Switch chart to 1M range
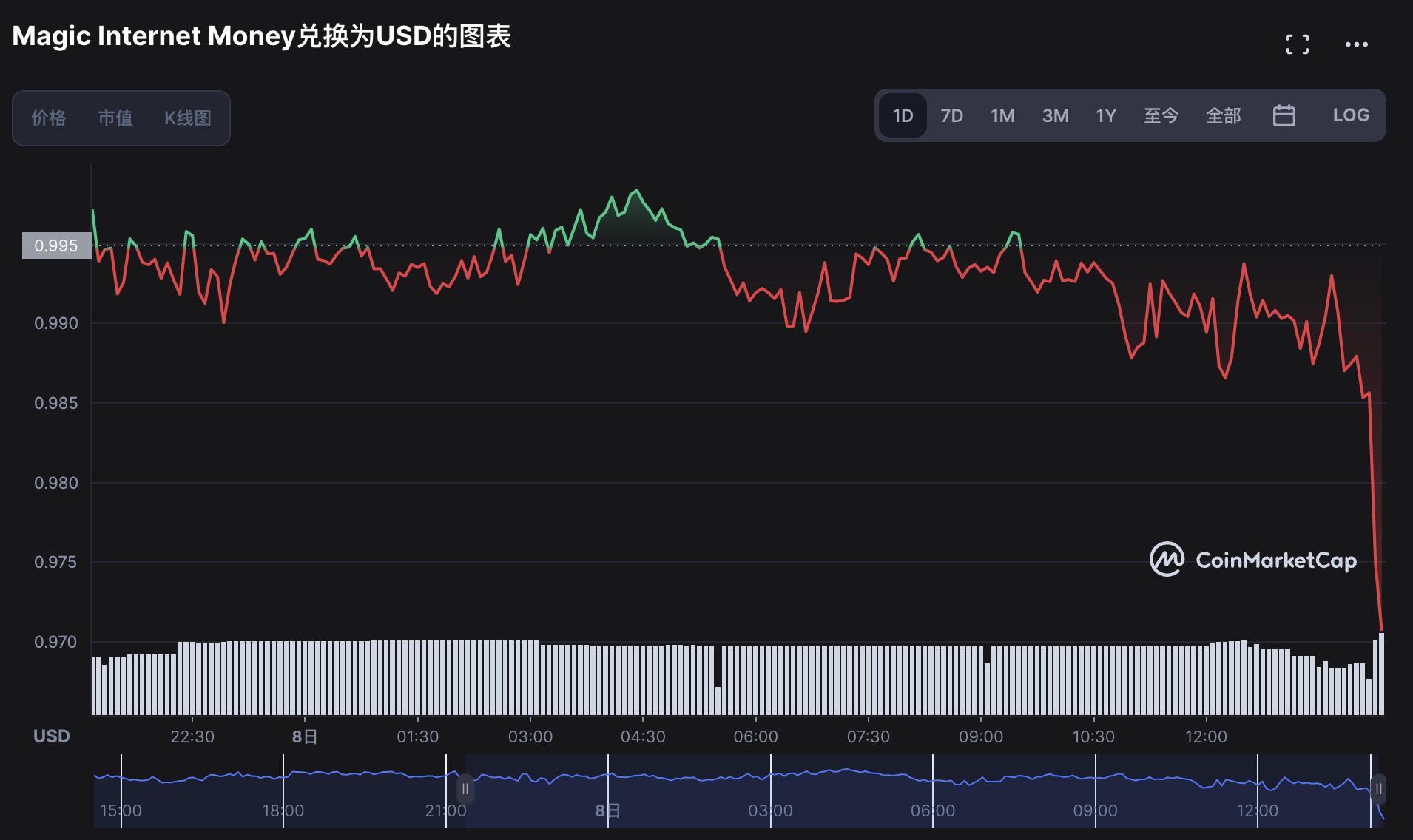This screenshot has width=1413, height=840. 1002,115
